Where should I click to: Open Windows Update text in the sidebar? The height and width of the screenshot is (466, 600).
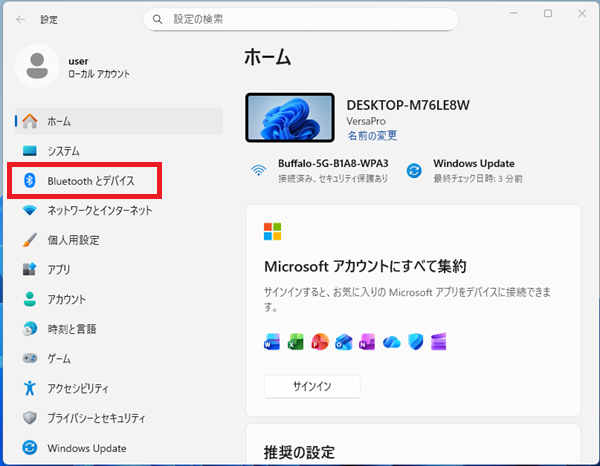click(87, 448)
